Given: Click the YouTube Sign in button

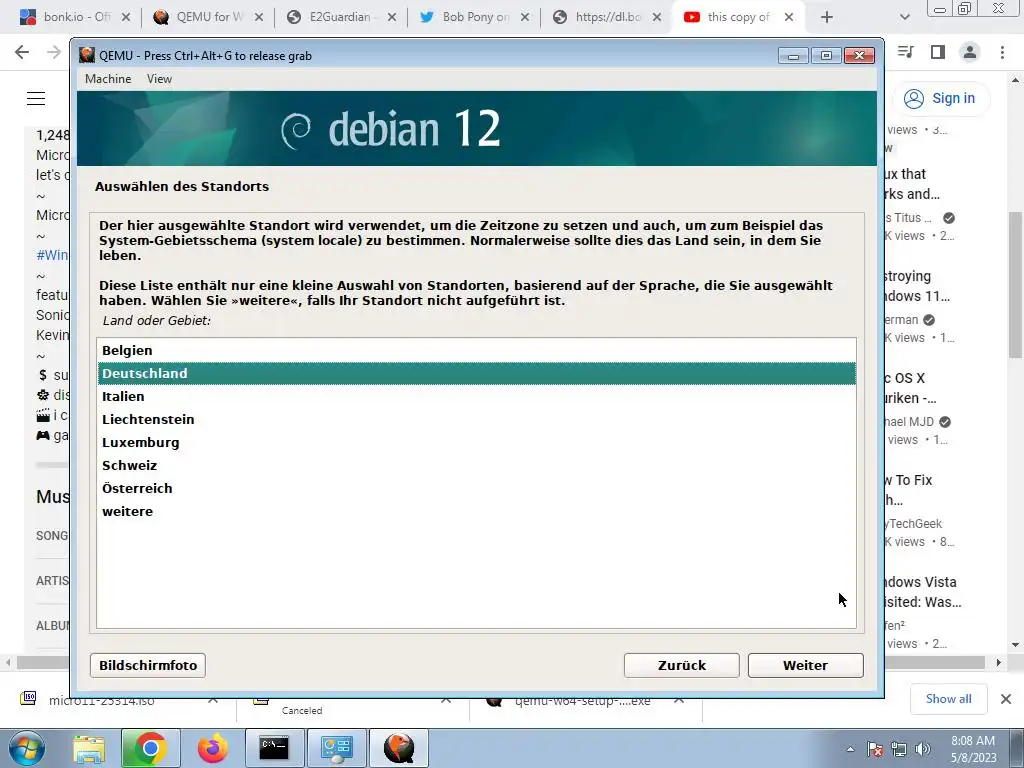Looking at the screenshot, I should [x=940, y=99].
